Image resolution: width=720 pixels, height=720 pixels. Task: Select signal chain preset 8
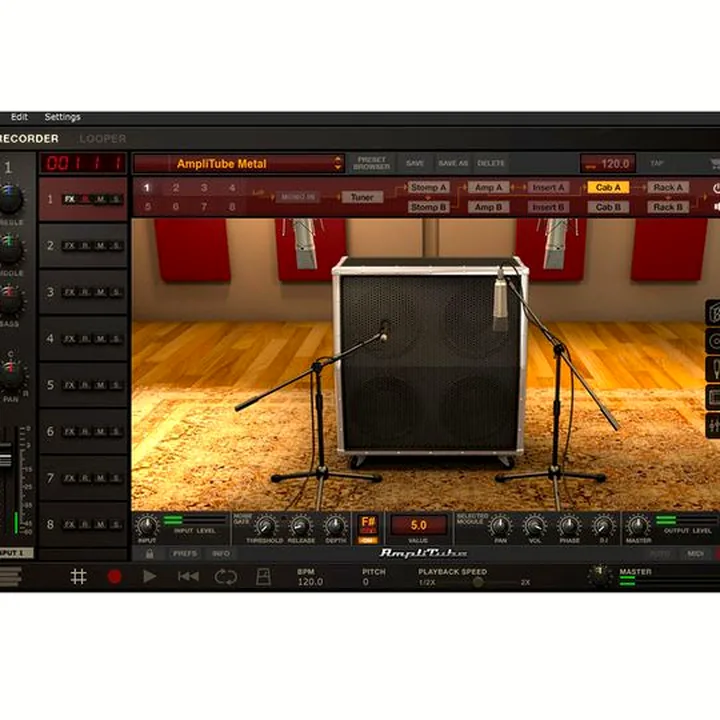pyautogui.click(x=232, y=207)
